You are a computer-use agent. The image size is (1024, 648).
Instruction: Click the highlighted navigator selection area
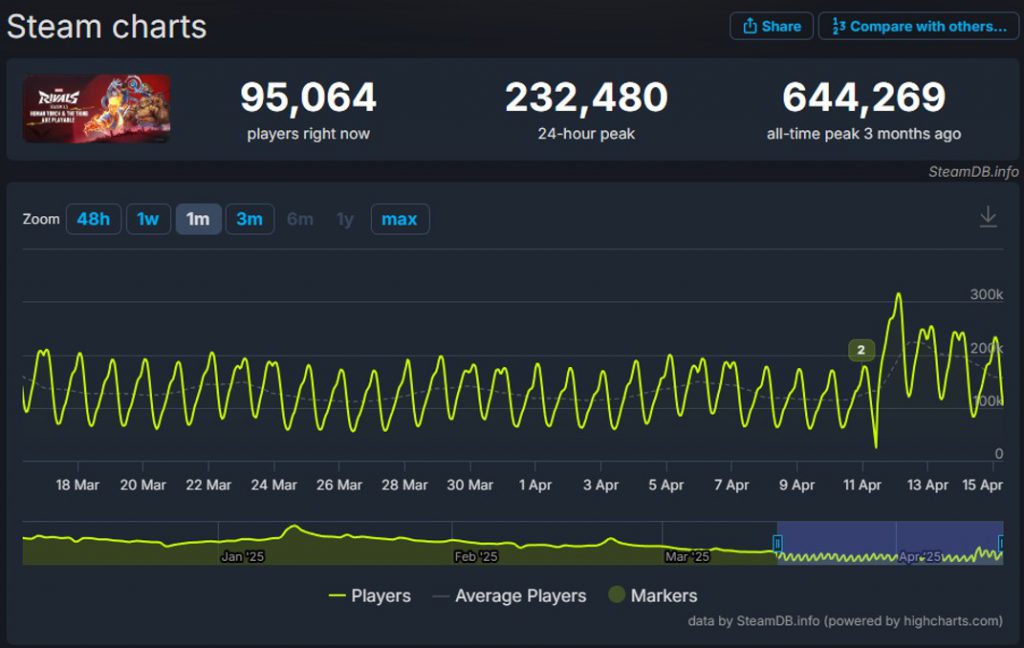tap(890, 543)
